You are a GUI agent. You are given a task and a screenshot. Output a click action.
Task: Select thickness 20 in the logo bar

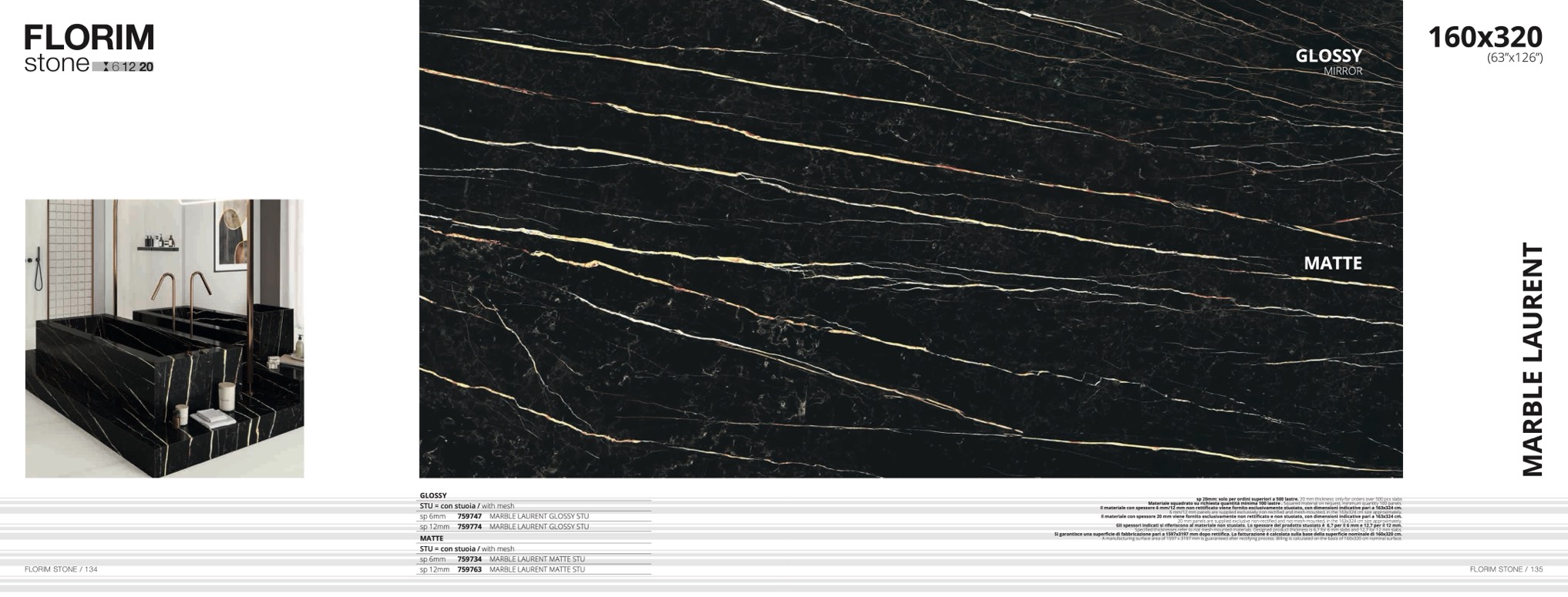(x=146, y=67)
